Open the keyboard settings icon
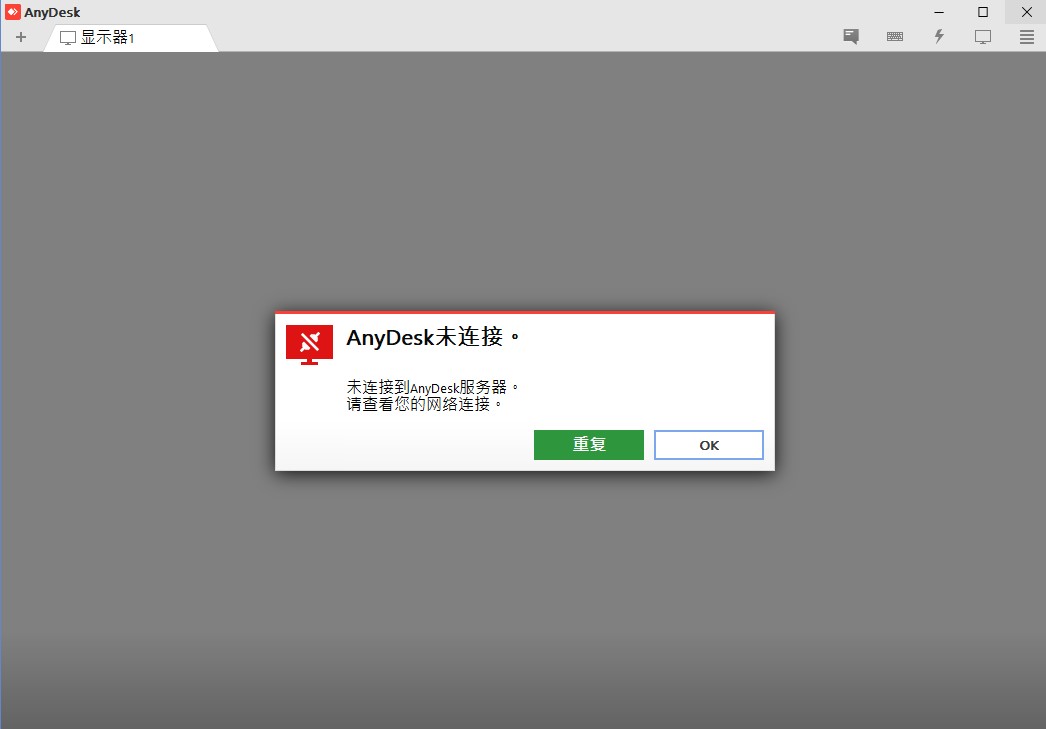Screen dimensions: 1046x729 coord(895,37)
